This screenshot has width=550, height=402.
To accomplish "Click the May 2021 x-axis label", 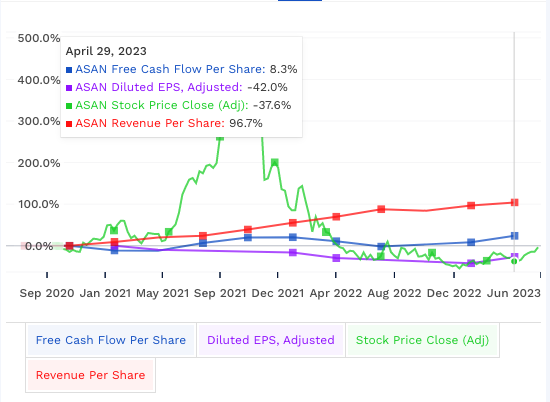I will click(x=163, y=293).
